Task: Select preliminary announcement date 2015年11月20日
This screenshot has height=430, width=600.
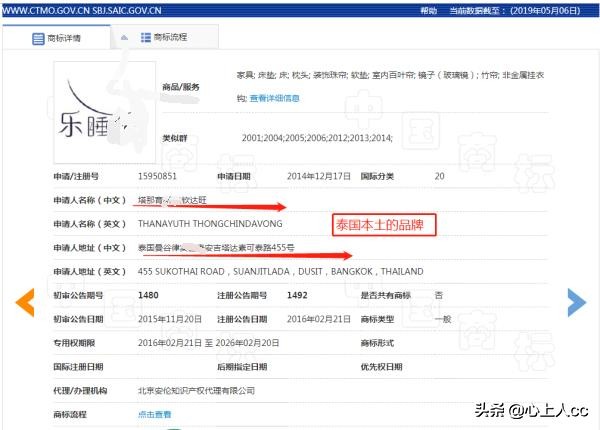Action: (x=170, y=319)
